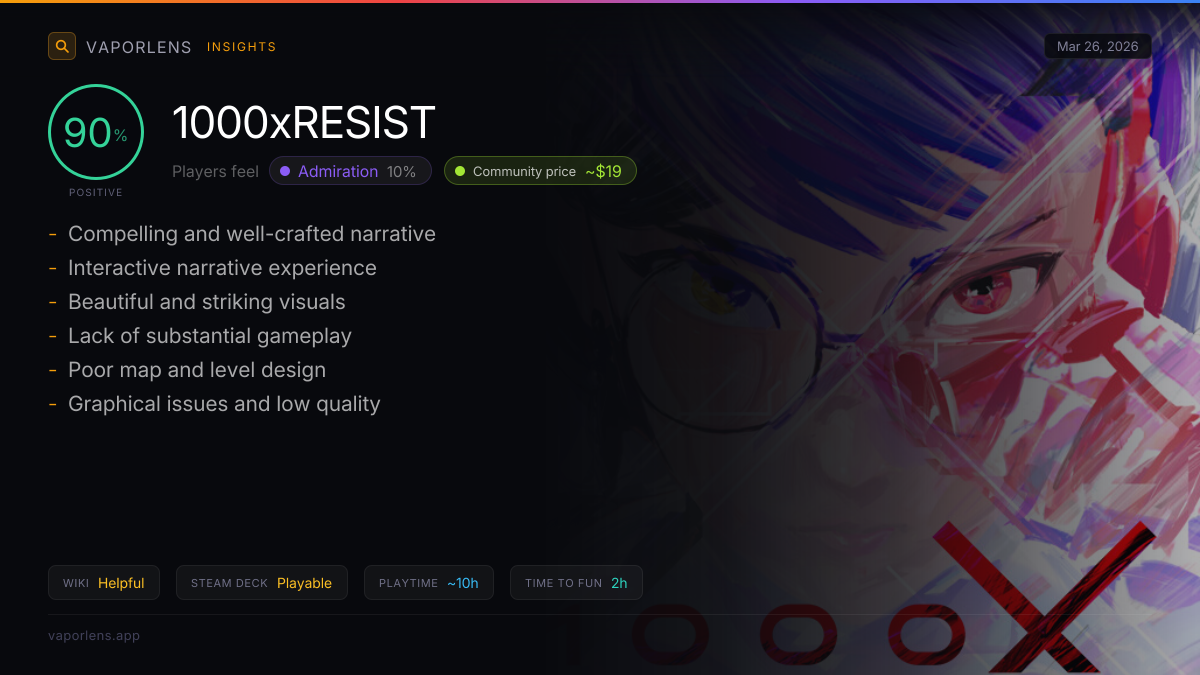1200x675 pixels.
Task: Select the 1000xRESIST game title
Action: [304, 123]
